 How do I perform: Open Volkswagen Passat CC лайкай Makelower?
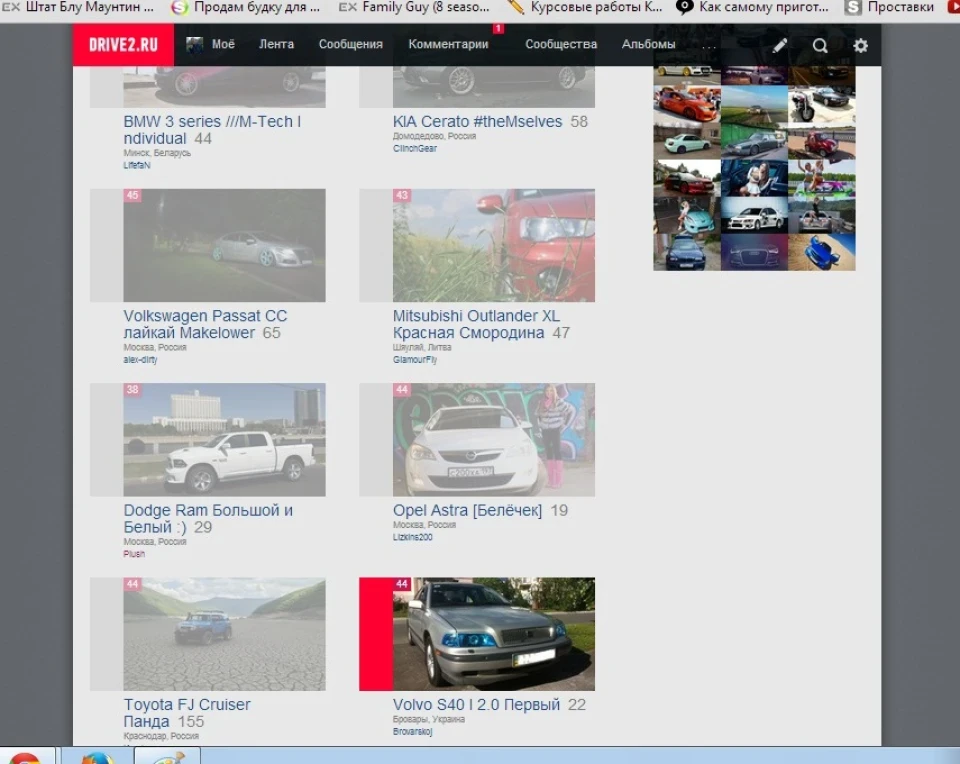click(x=205, y=324)
